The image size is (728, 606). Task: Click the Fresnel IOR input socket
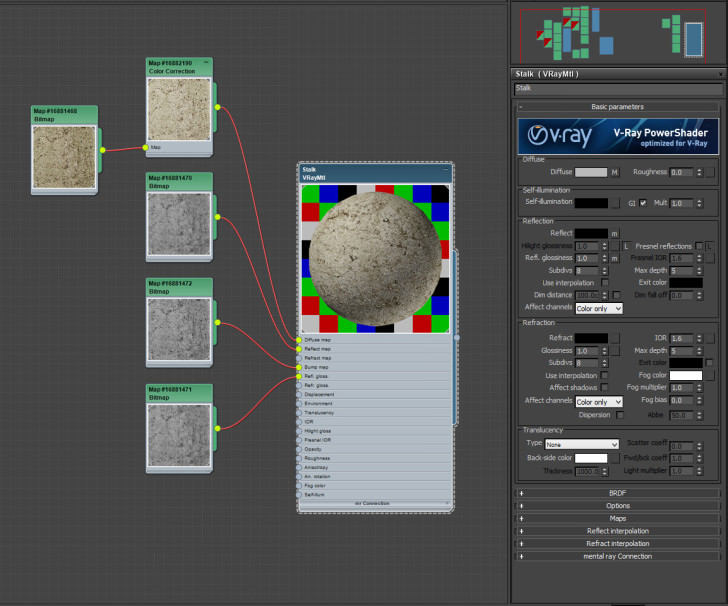pyautogui.click(x=299, y=440)
